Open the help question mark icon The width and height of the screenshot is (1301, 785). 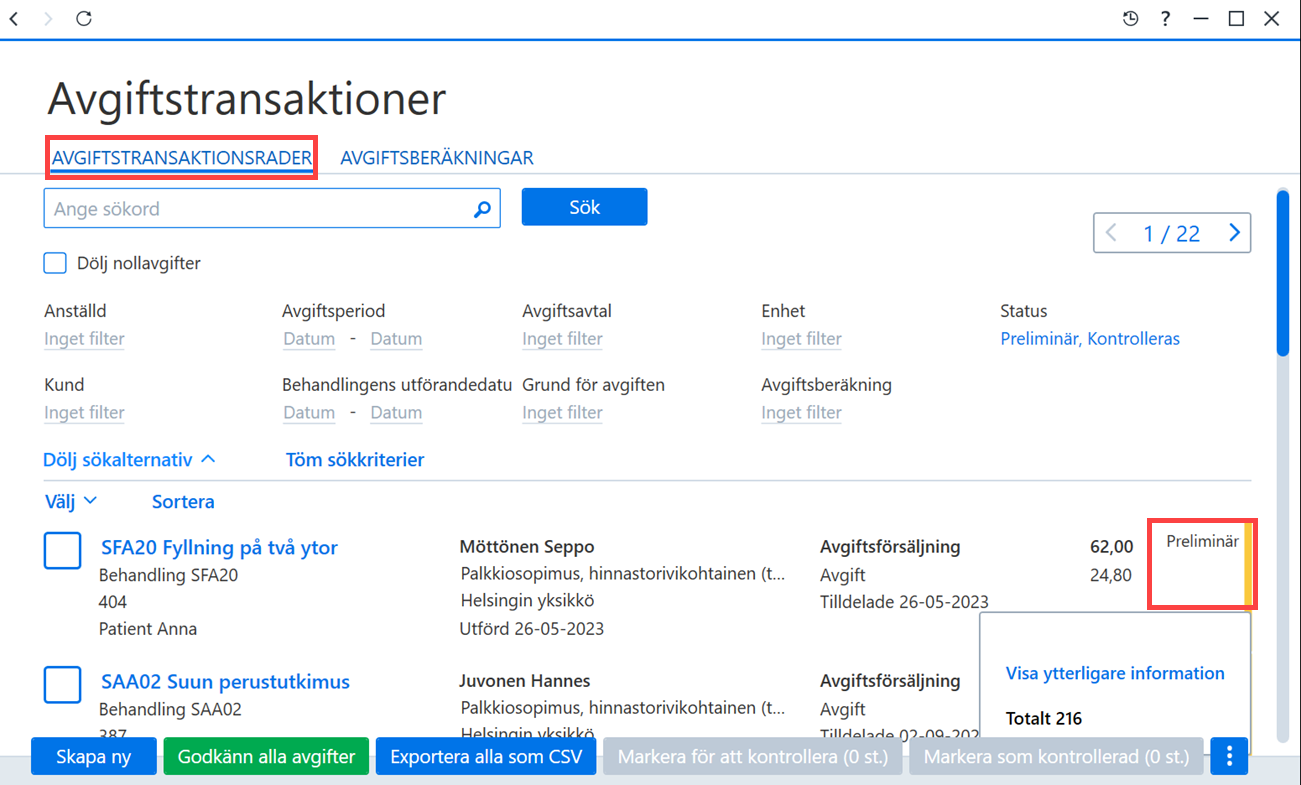click(x=1166, y=18)
